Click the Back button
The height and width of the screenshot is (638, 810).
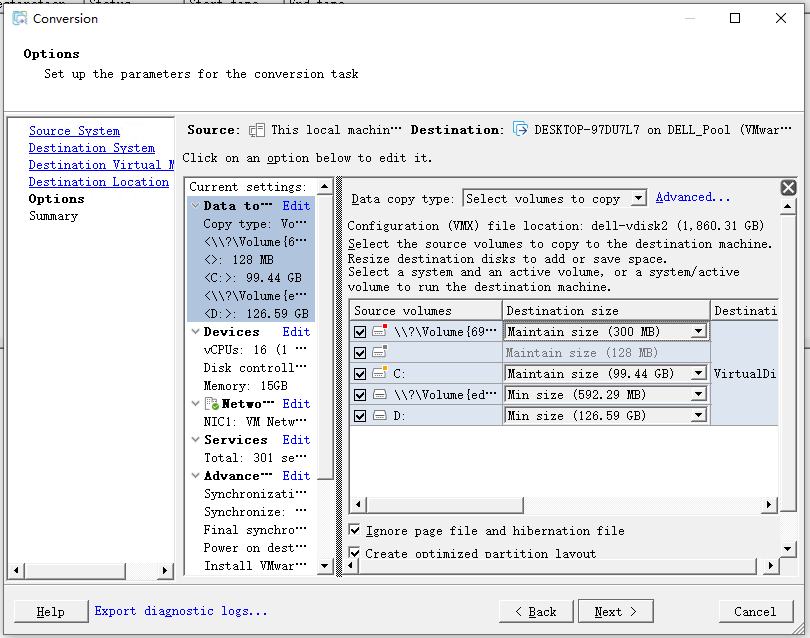click(536, 612)
